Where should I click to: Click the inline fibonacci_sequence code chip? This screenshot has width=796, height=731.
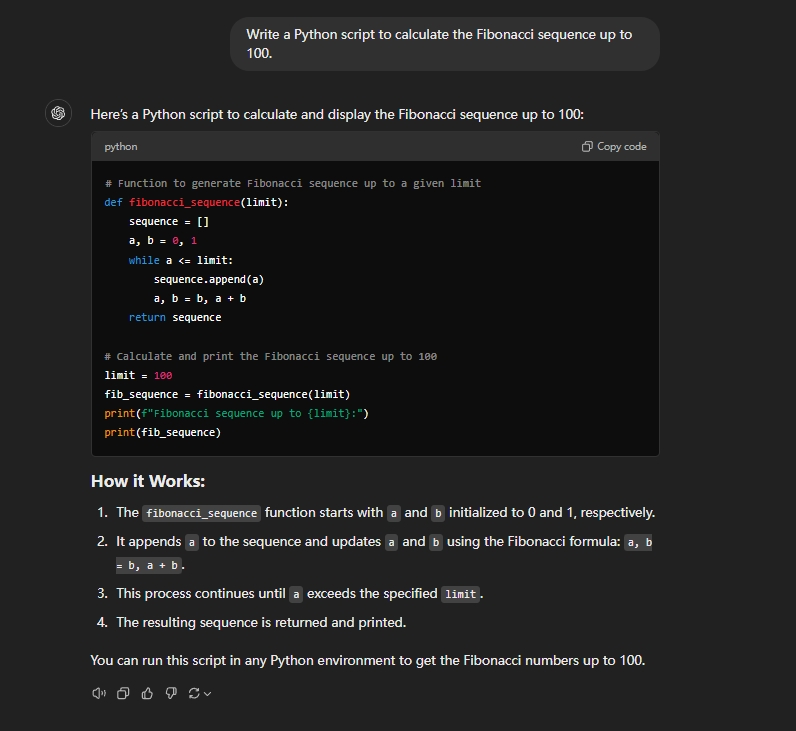tap(201, 513)
